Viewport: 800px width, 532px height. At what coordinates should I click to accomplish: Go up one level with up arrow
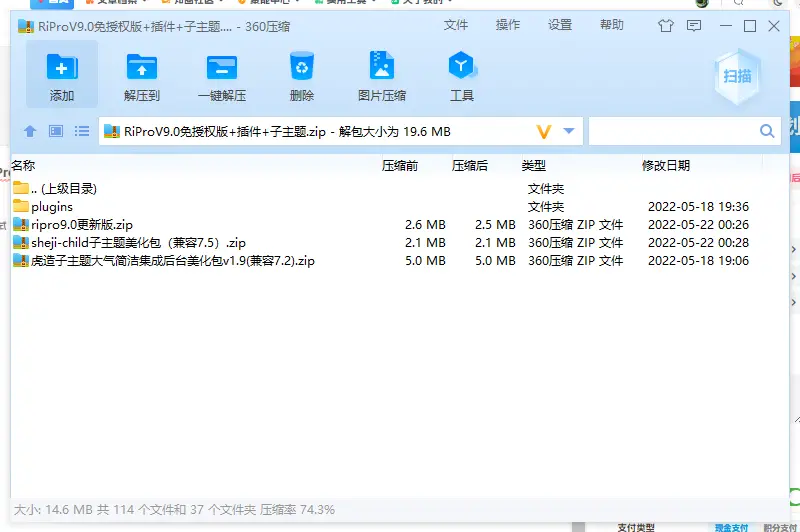30,131
